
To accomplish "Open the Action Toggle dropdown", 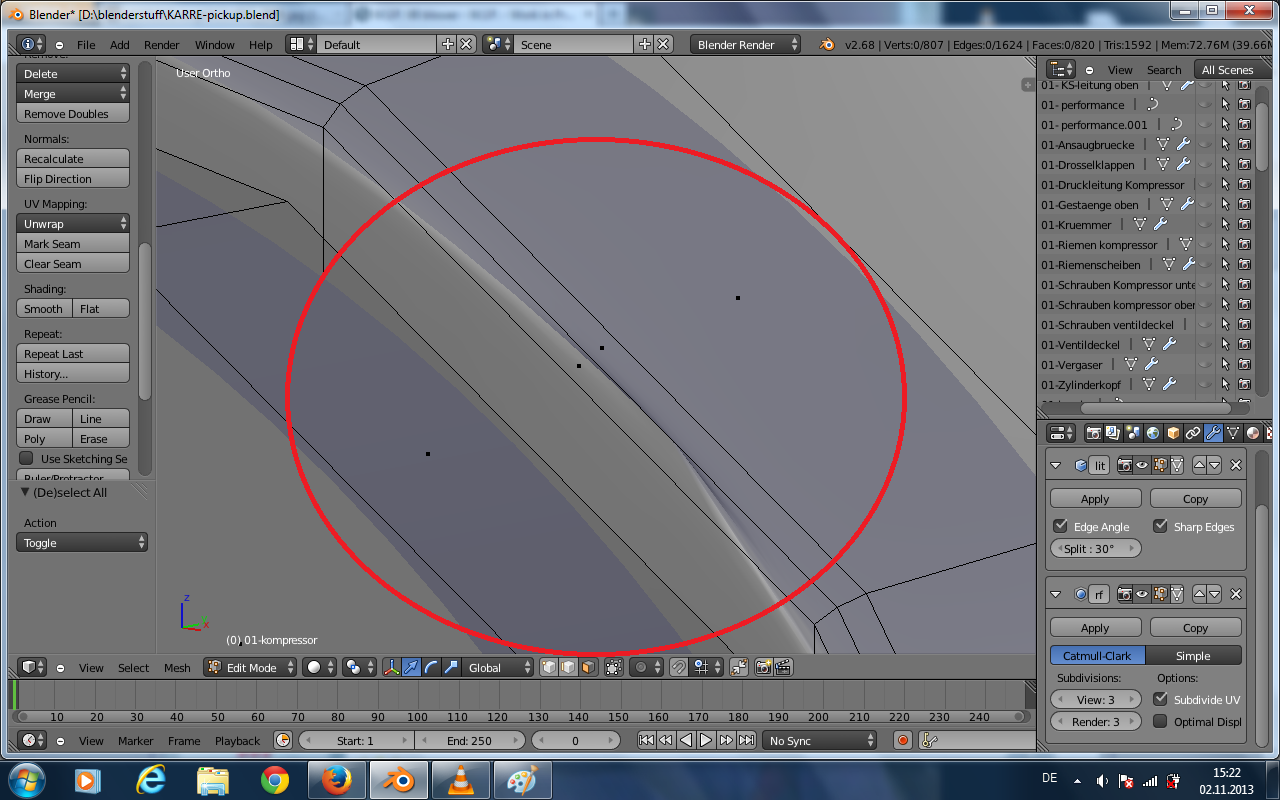I will [x=82, y=542].
